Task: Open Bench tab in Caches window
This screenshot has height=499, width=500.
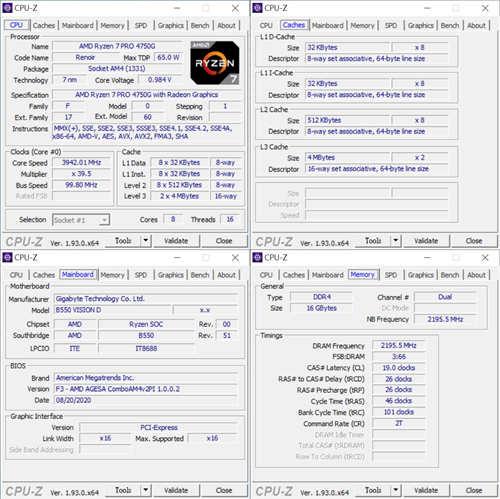Action: pyautogui.click(x=450, y=26)
